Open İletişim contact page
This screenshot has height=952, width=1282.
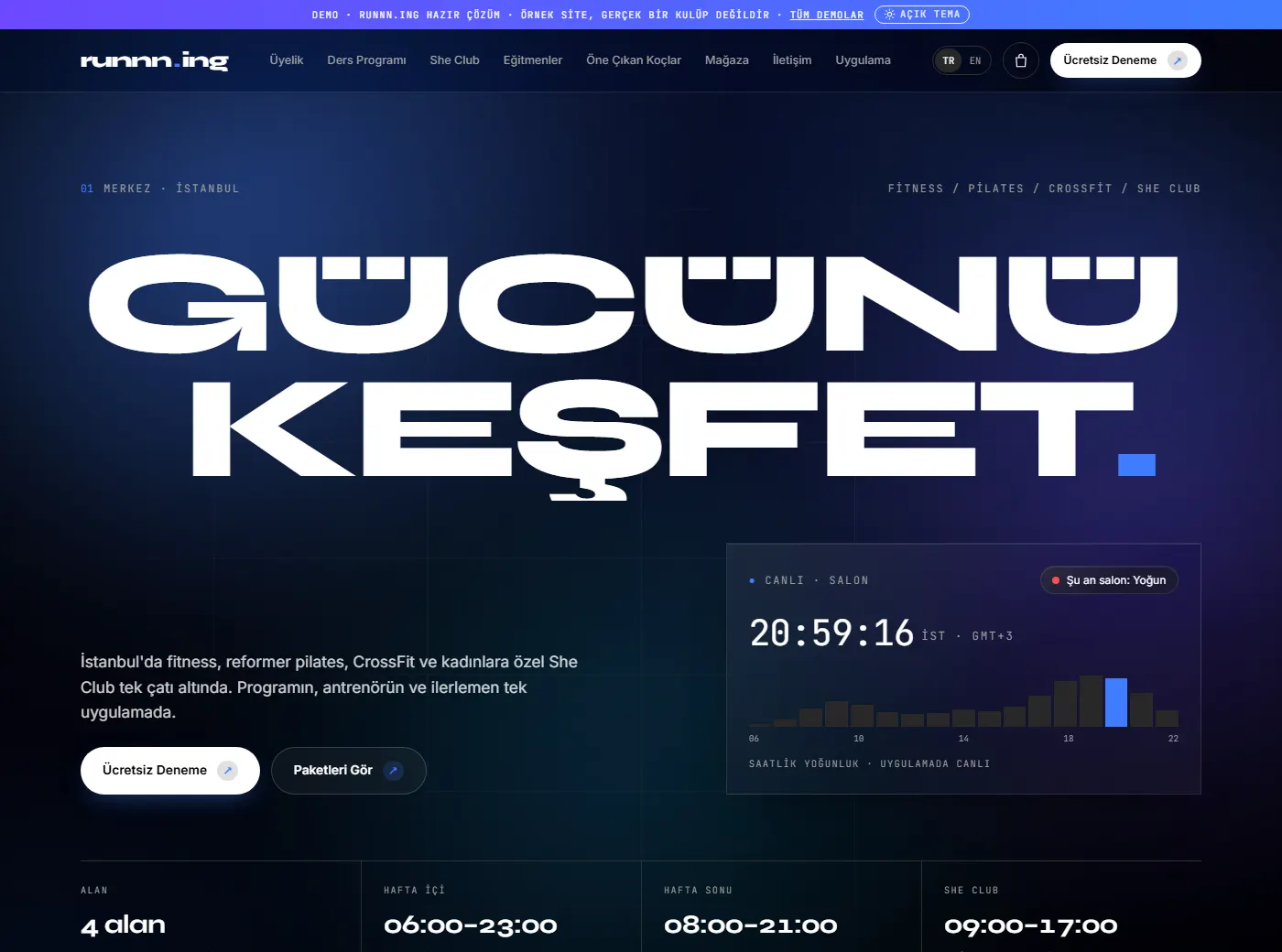coord(792,60)
